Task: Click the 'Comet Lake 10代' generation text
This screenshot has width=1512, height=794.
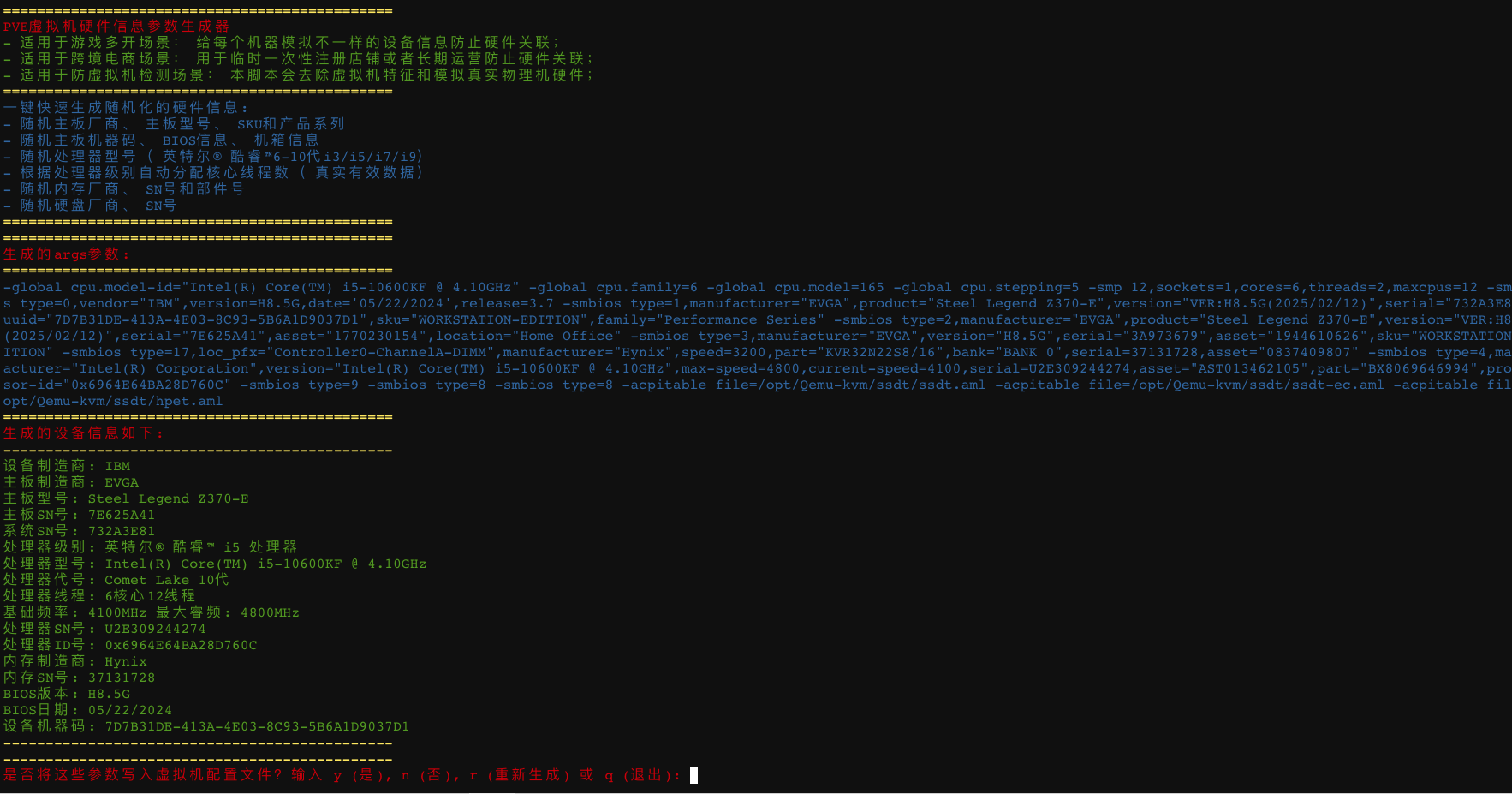Action: pyautogui.click(x=167, y=580)
